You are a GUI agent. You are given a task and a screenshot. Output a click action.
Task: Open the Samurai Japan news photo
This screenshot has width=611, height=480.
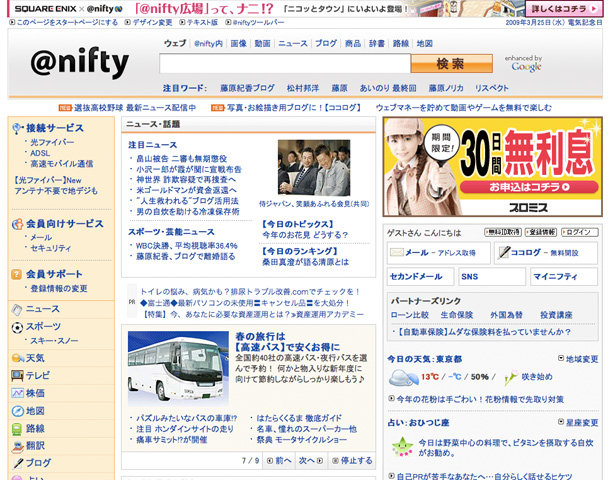[x=314, y=168]
